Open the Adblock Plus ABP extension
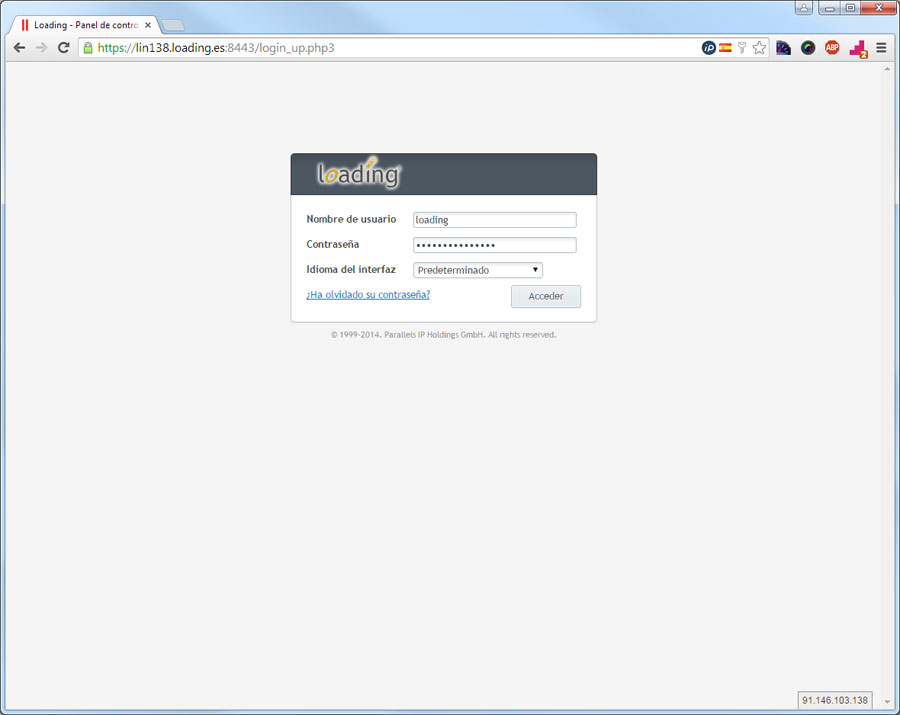900x715 pixels. [832, 48]
